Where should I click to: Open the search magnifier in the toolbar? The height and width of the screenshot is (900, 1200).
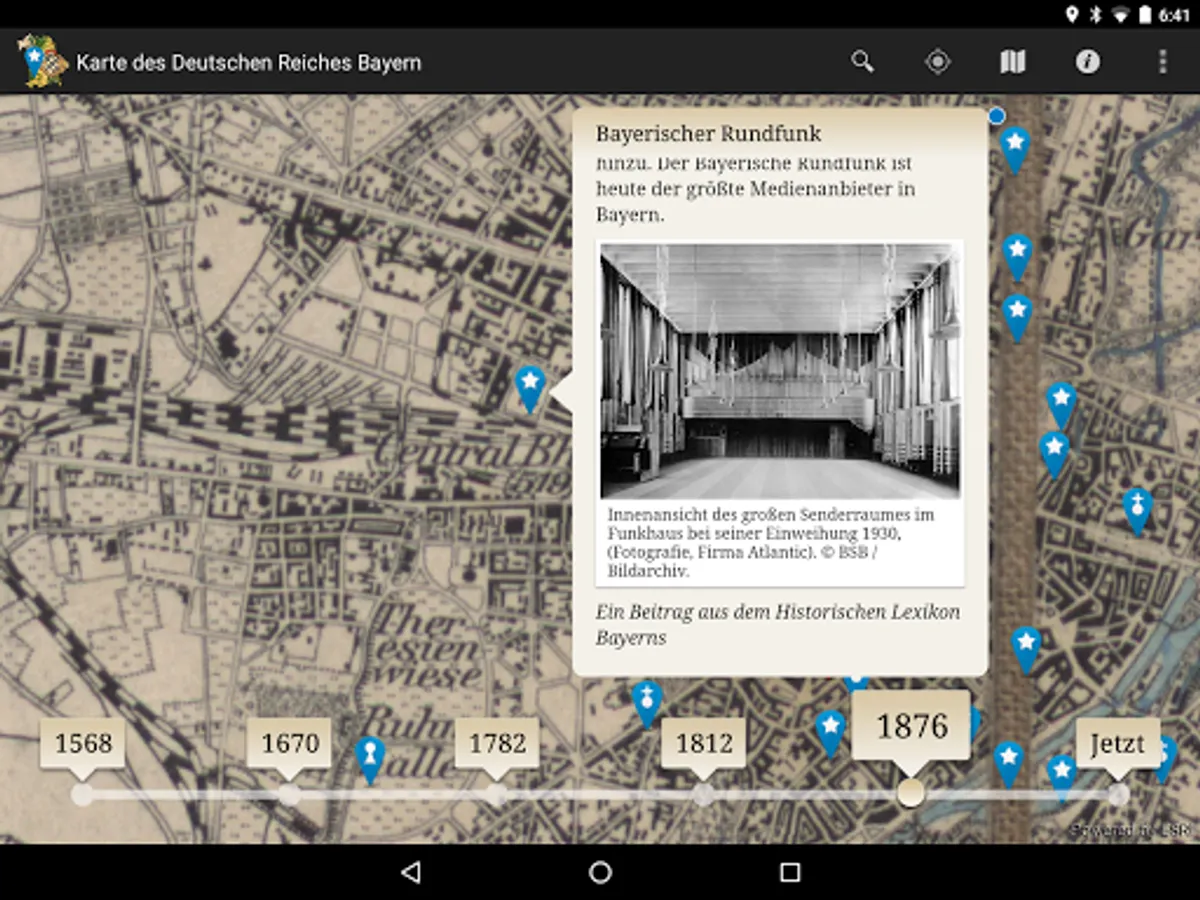click(x=862, y=62)
